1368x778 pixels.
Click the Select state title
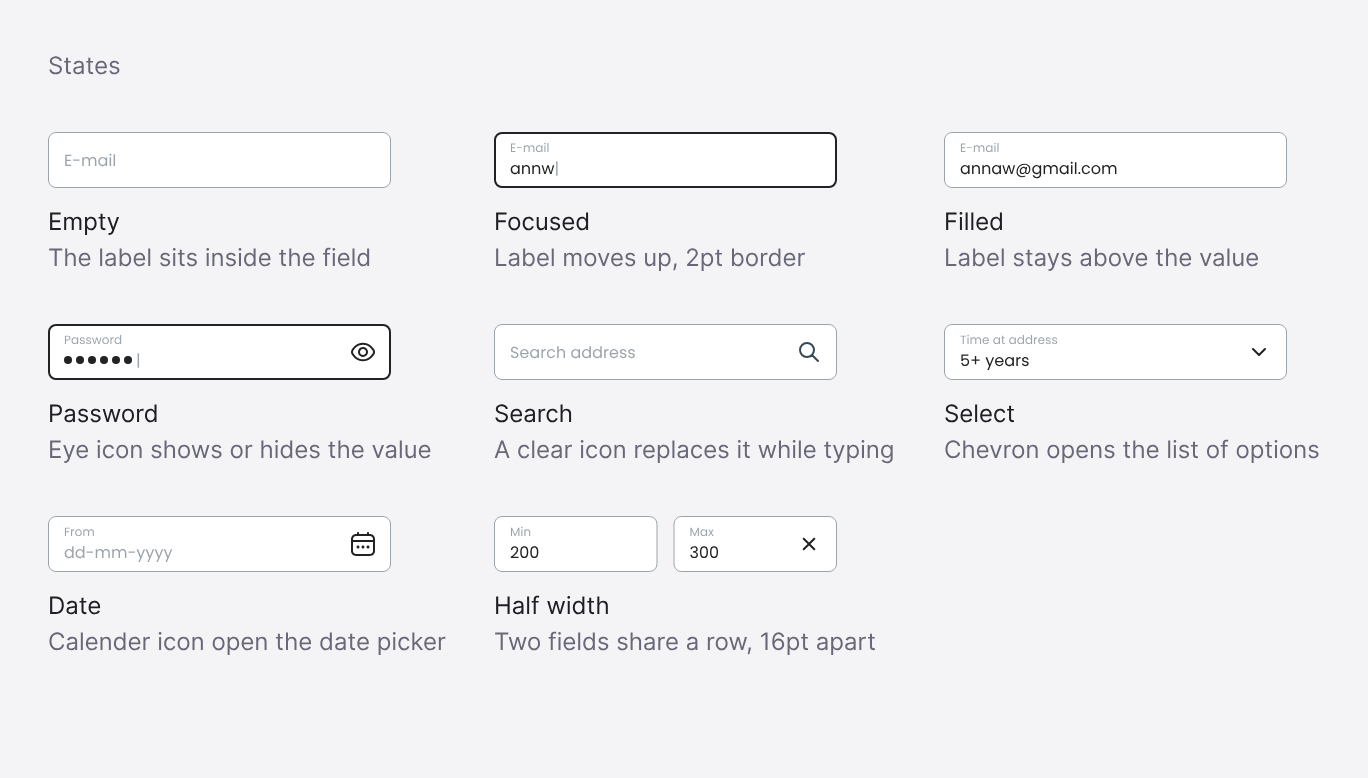979,414
